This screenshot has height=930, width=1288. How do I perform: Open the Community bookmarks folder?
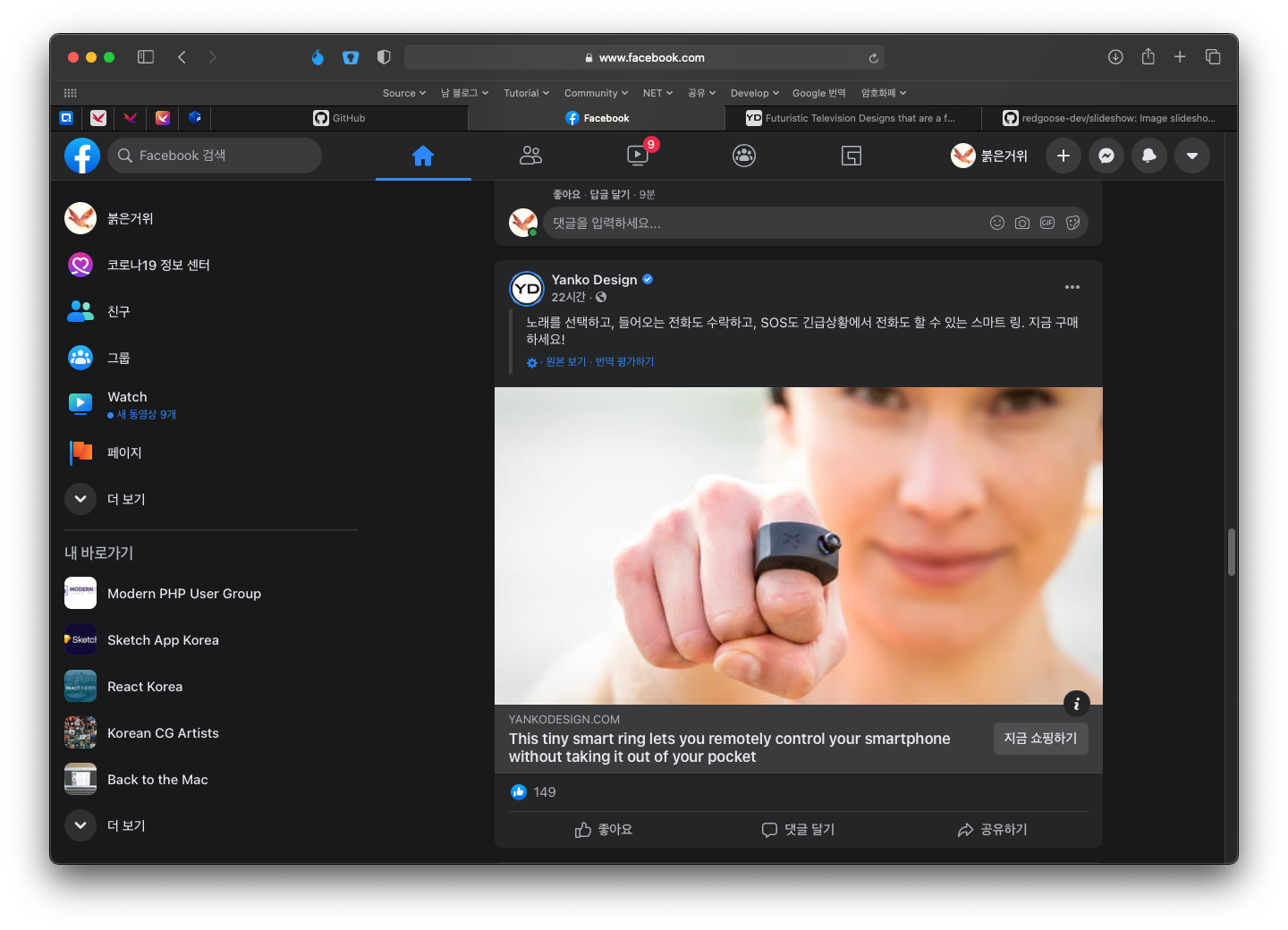pyautogui.click(x=596, y=93)
